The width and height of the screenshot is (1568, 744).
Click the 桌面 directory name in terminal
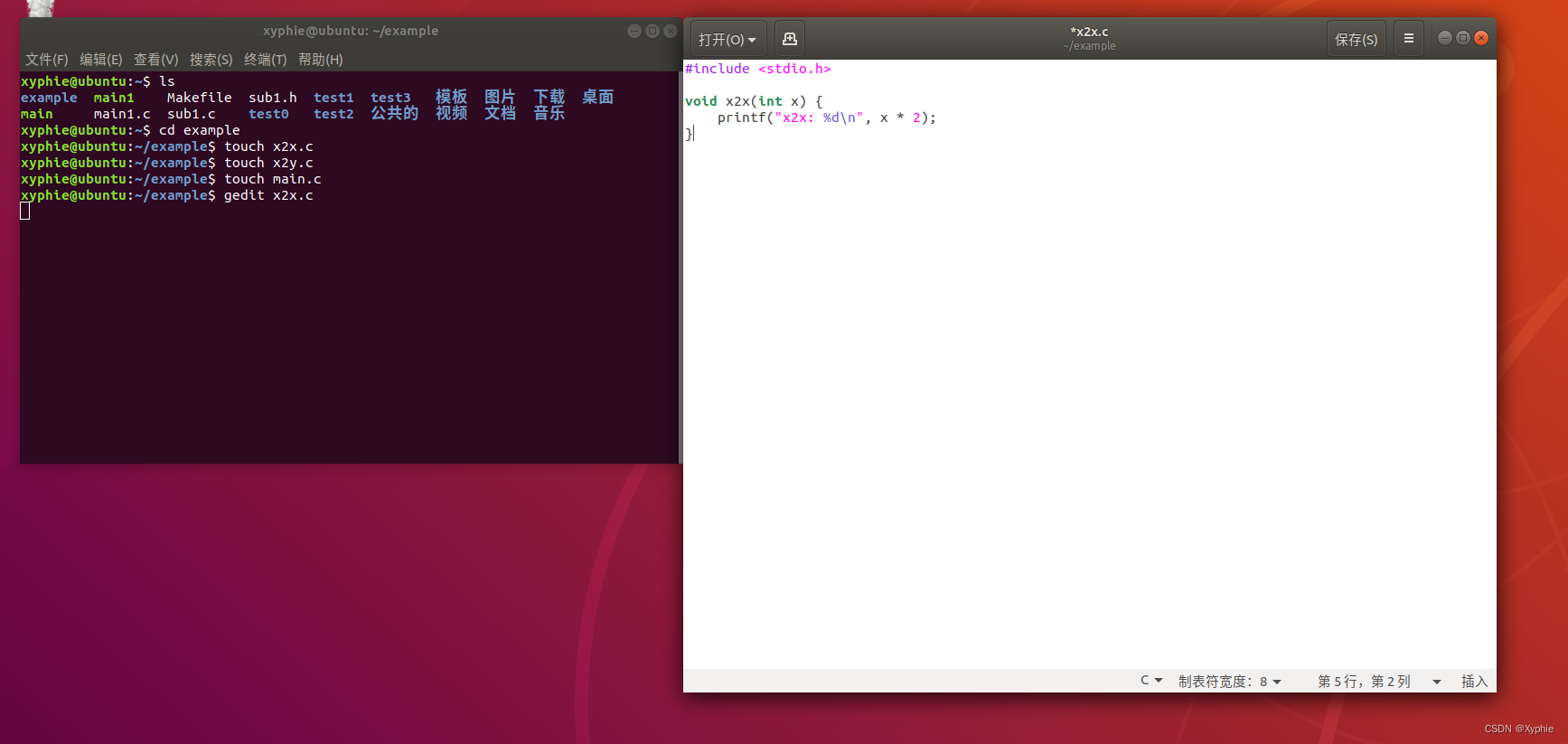tap(597, 97)
